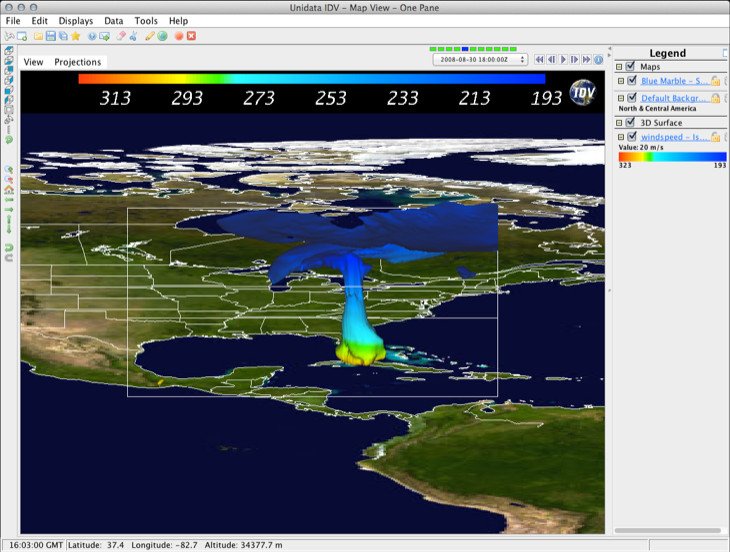Click the yellow star favorites icon
This screenshot has height=552, width=730.
pos(75,36)
